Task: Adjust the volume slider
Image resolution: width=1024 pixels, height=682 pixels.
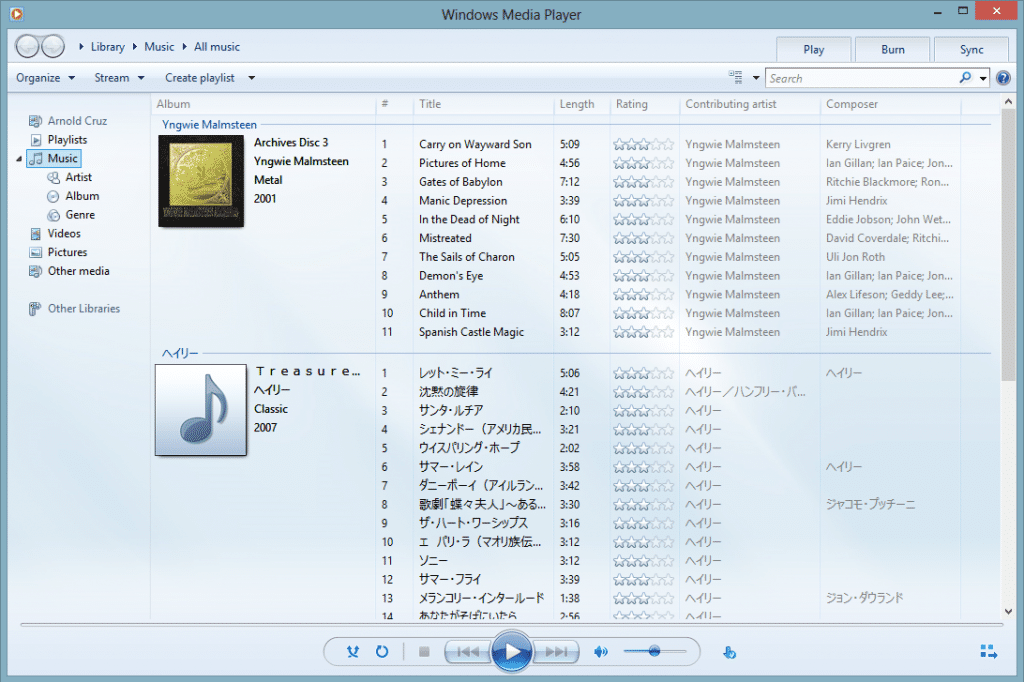Action: (x=654, y=651)
